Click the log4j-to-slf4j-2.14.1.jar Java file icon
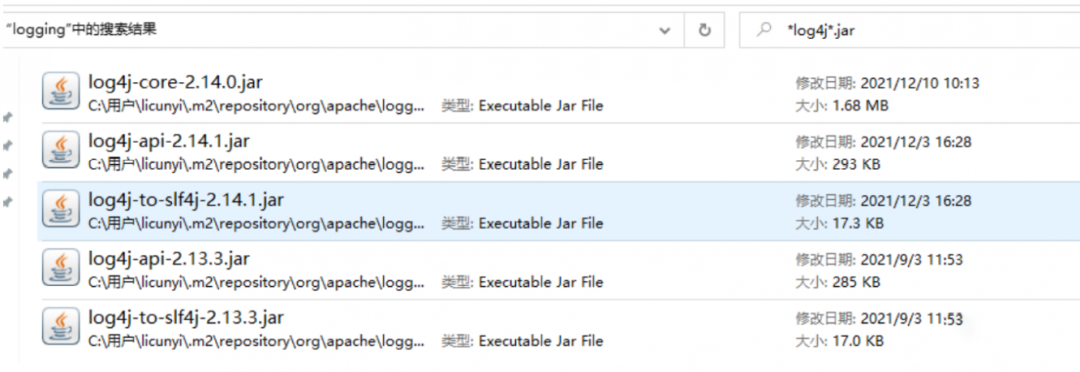 click(61, 209)
